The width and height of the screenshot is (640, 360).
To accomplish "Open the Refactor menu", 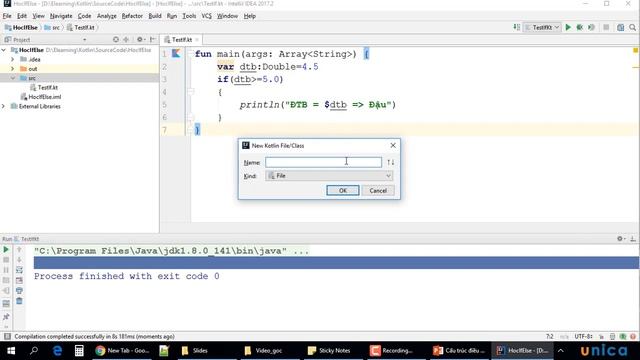I will point(132,16).
